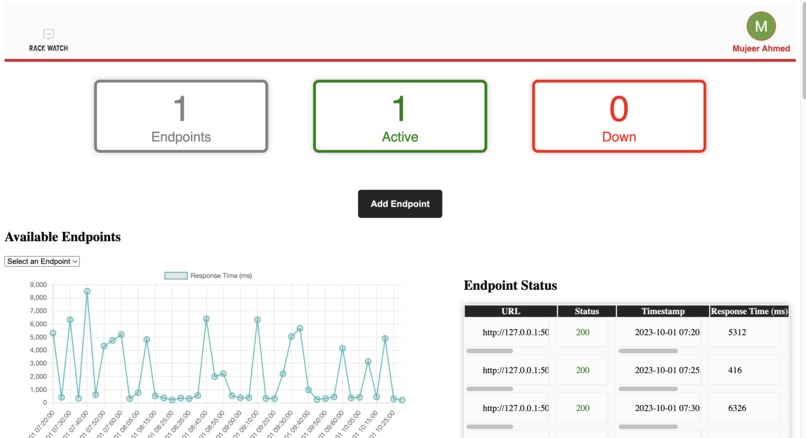Click the Add Endpoint button
This screenshot has width=806, height=438.
coord(400,204)
